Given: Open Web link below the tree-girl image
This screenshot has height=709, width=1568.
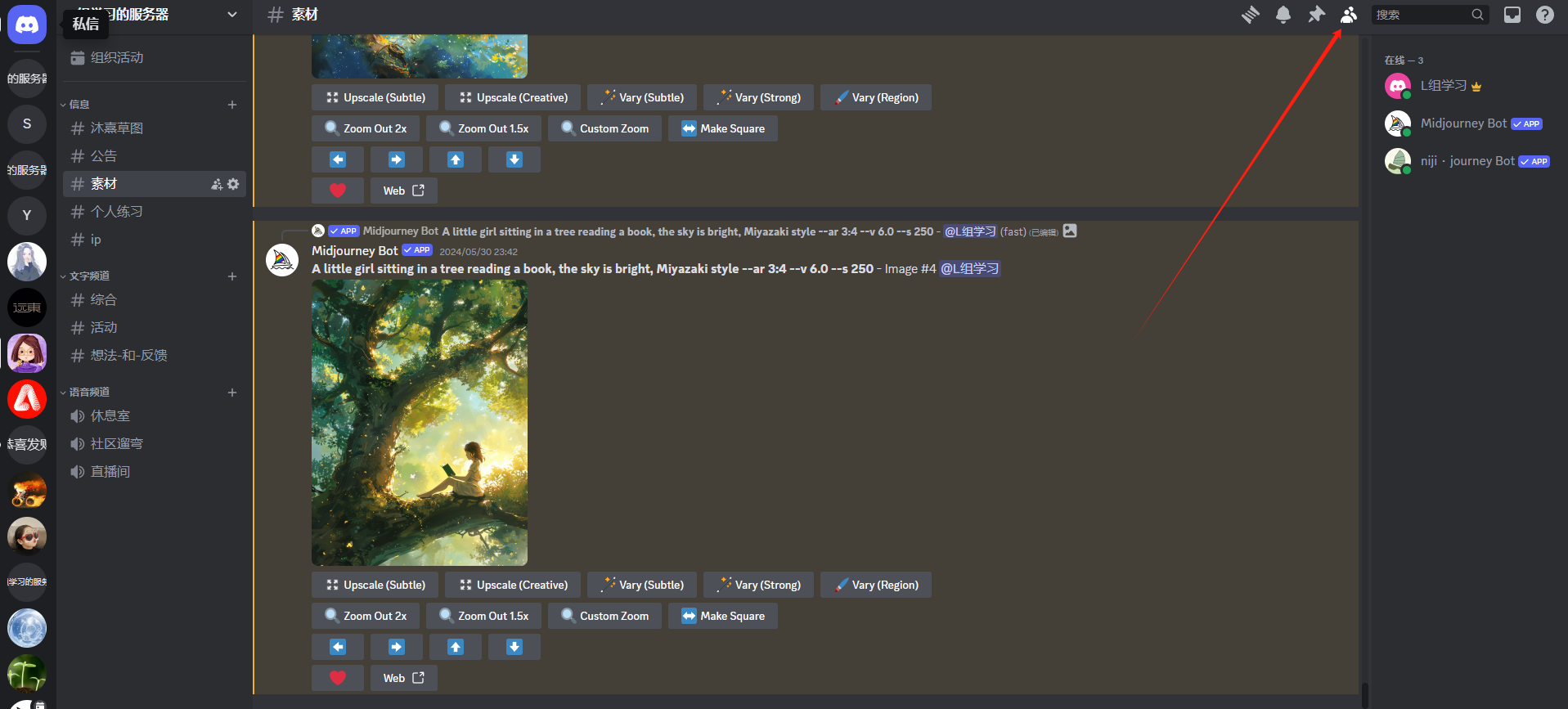Looking at the screenshot, I should [404, 678].
